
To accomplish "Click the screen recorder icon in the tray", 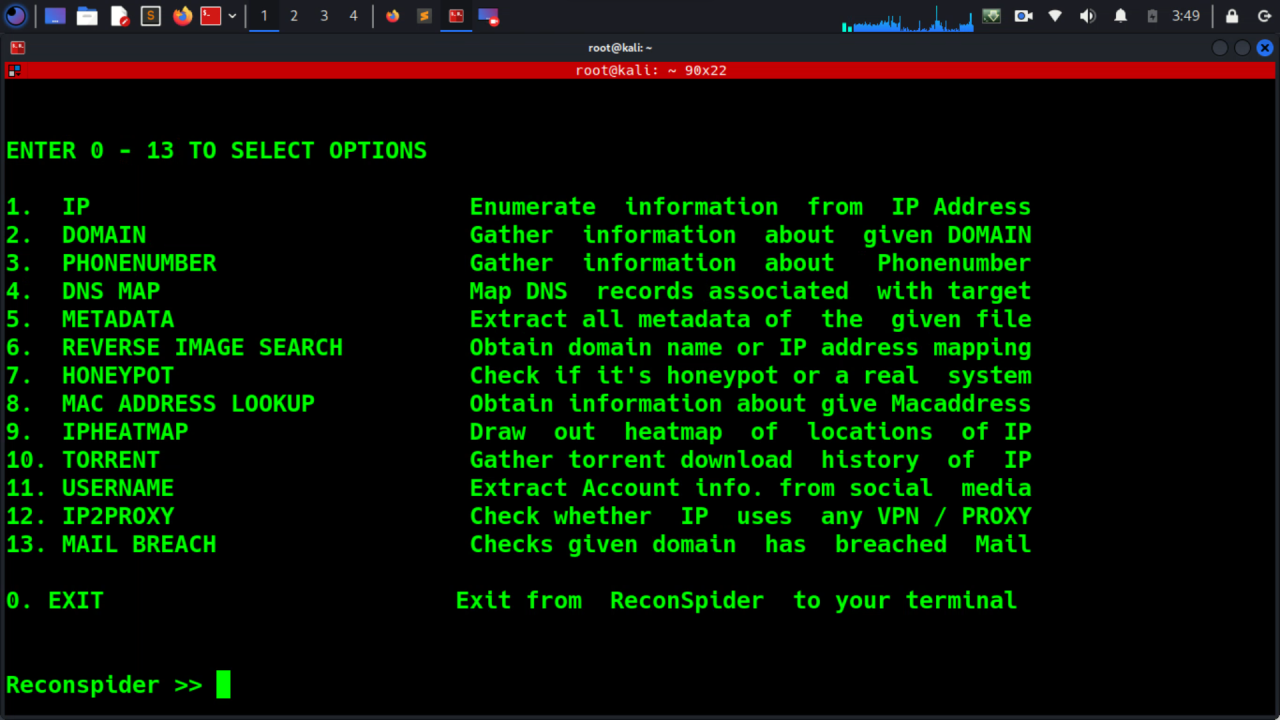I will coord(1023,15).
